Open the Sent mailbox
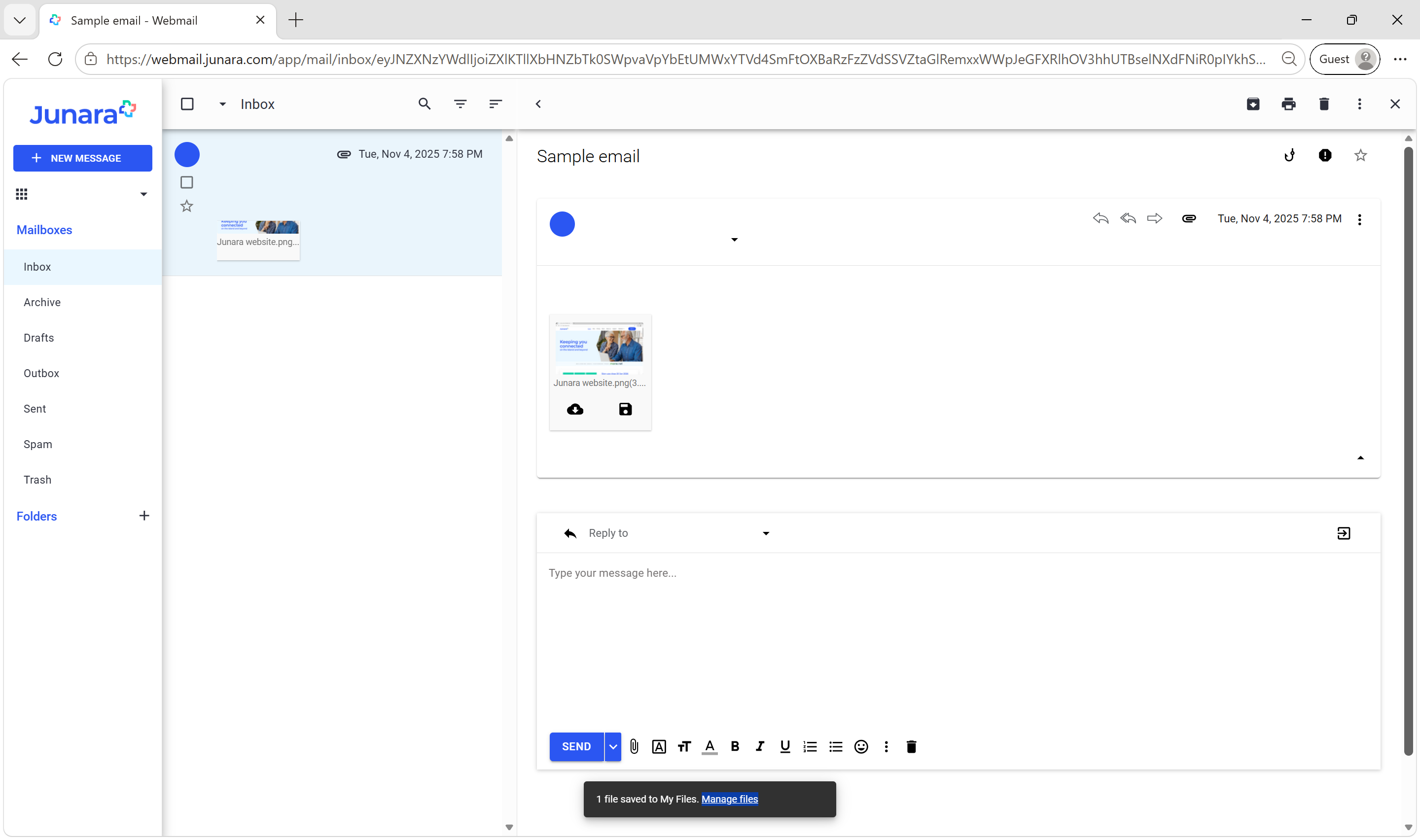Image resolution: width=1420 pixels, height=840 pixels. click(83, 409)
